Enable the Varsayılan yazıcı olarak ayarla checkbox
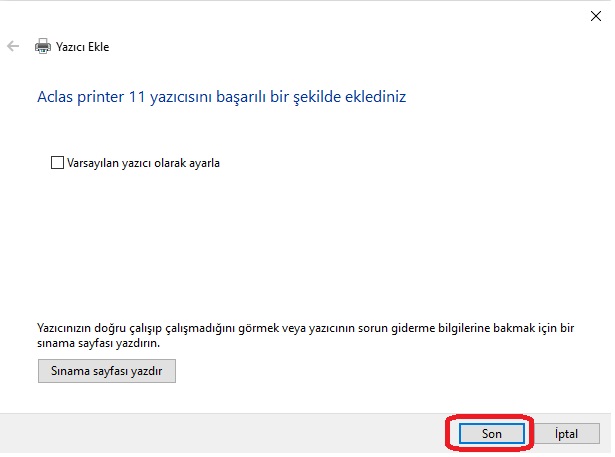This screenshot has height=457, width=615. coord(56,162)
